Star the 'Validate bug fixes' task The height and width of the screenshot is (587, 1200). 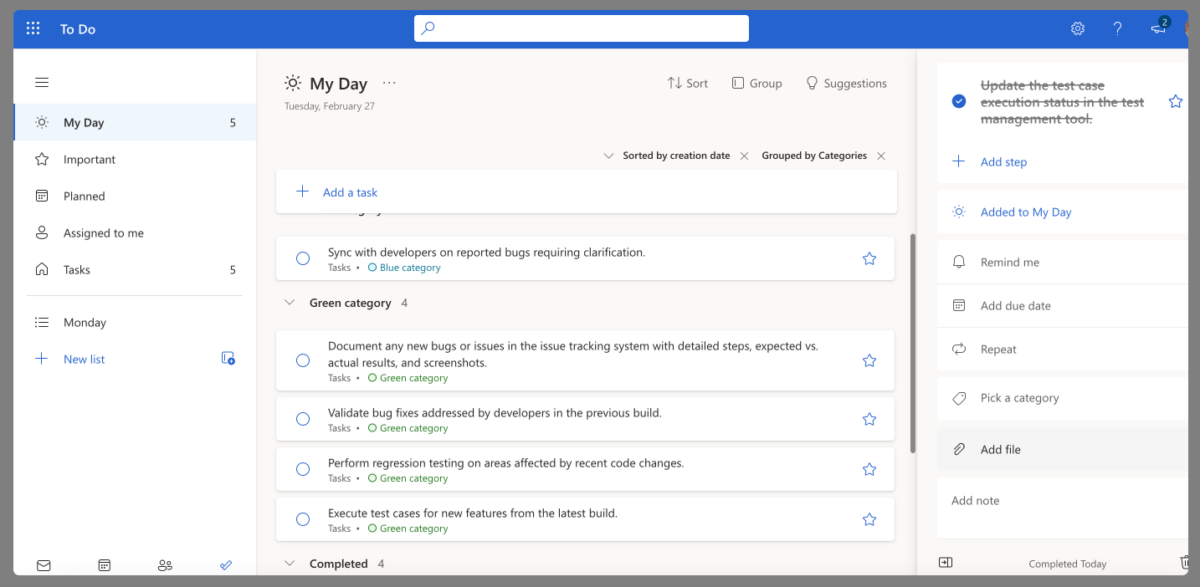coord(869,420)
